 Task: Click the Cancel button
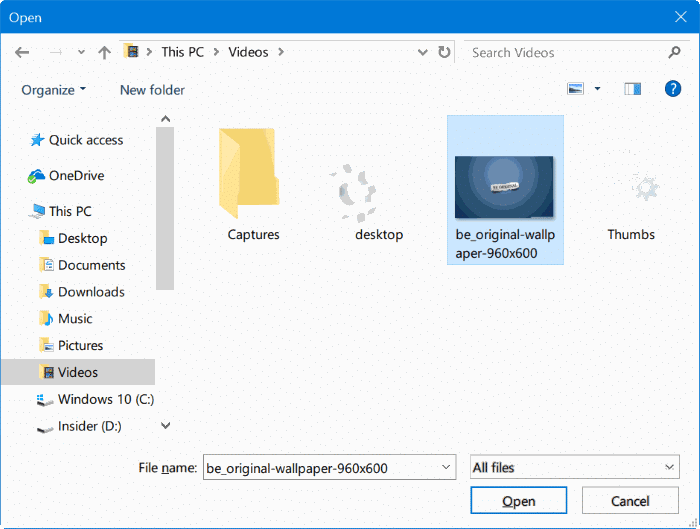click(x=630, y=501)
